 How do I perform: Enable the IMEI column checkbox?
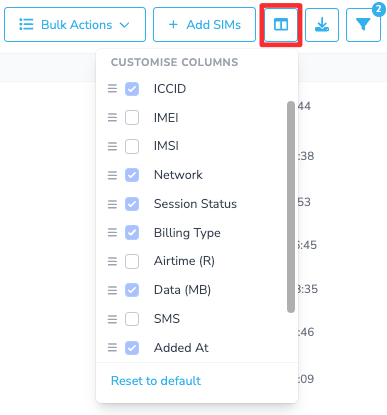[132, 118]
